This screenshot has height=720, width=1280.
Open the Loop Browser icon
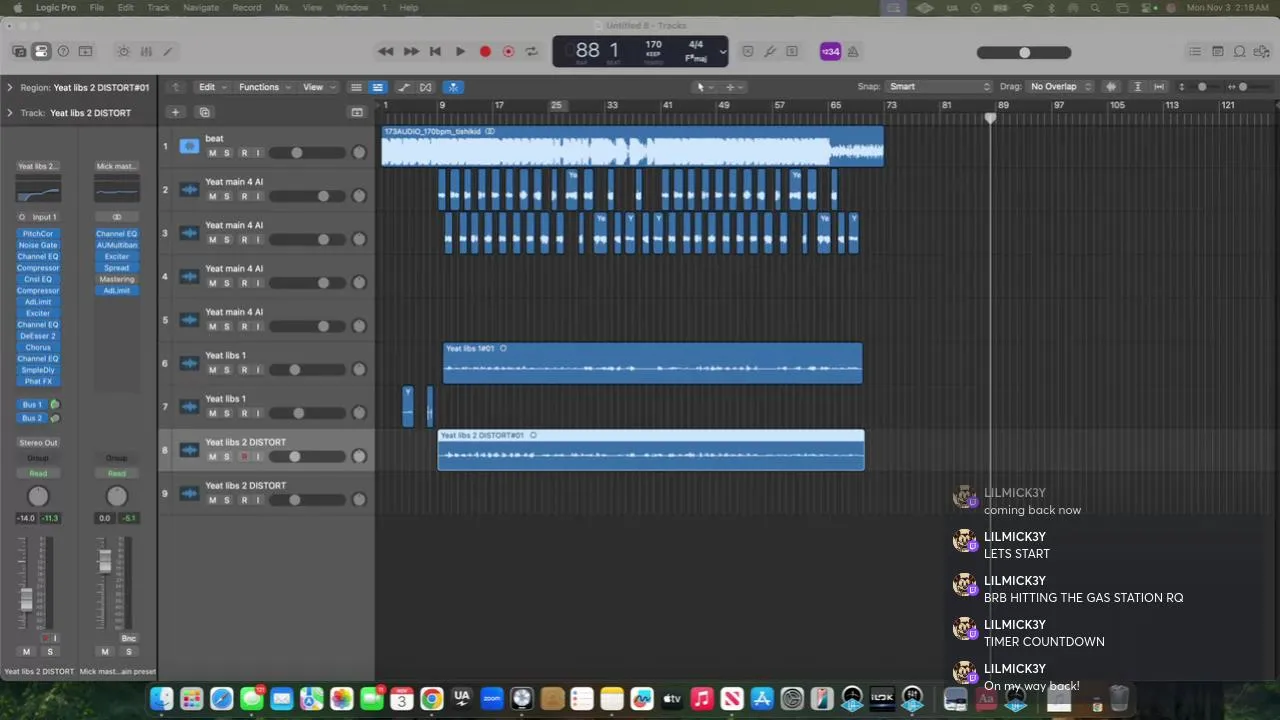pyautogui.click(x=1239, y=51)
